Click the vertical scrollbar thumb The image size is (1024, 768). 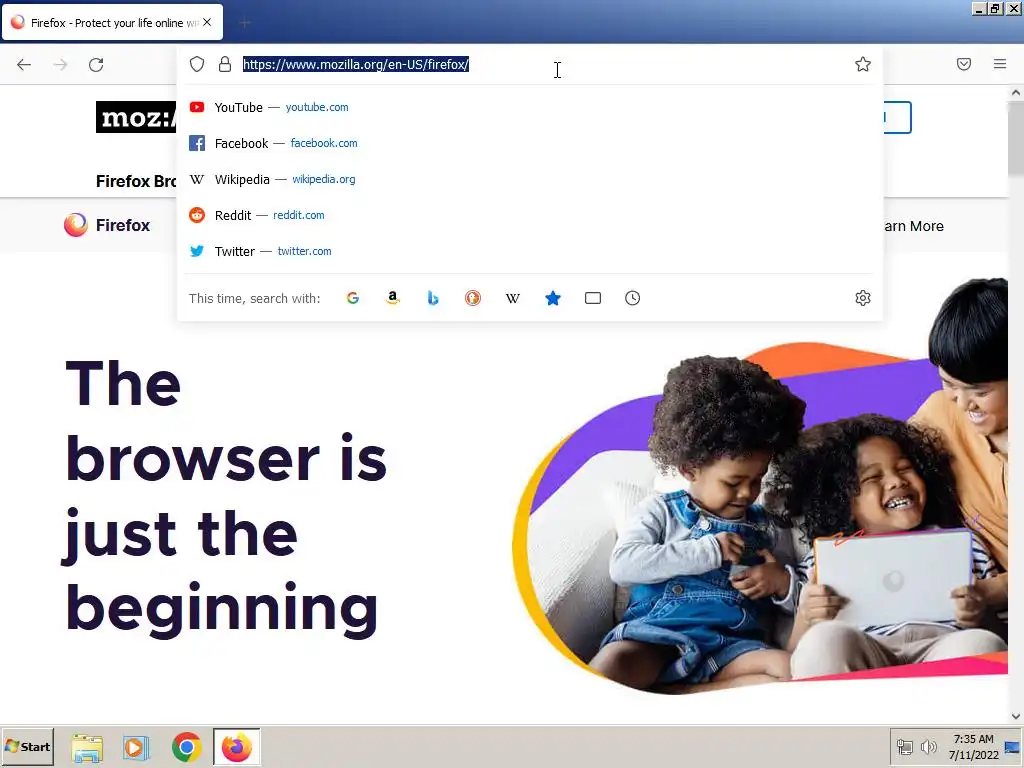[x=1016, y=138]
